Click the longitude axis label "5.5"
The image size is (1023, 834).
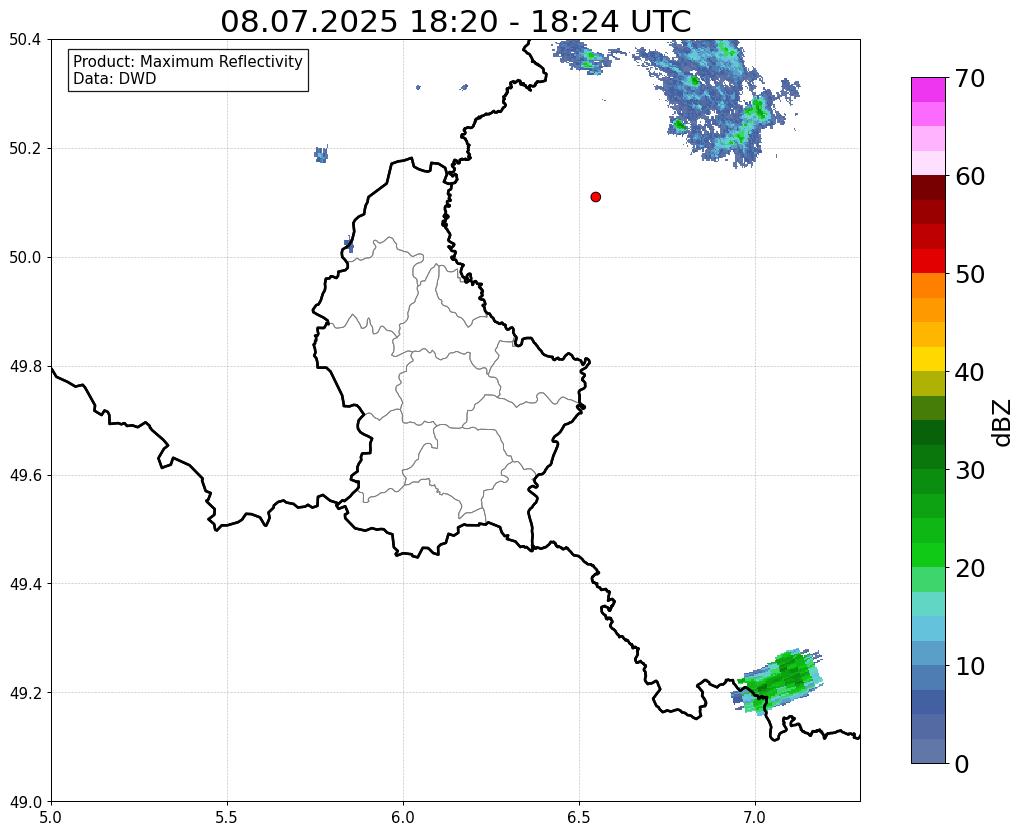point(227,818)
